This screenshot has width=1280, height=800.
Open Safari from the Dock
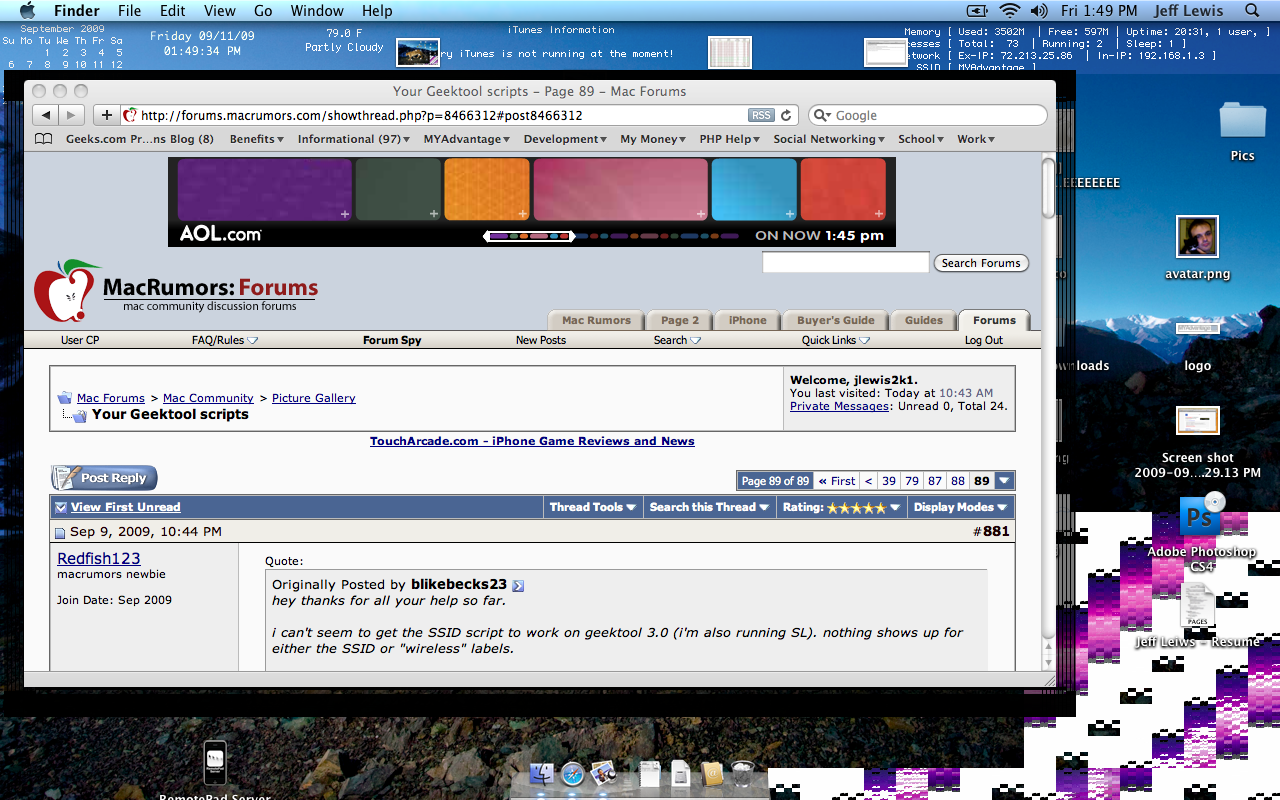pos(572,773)
